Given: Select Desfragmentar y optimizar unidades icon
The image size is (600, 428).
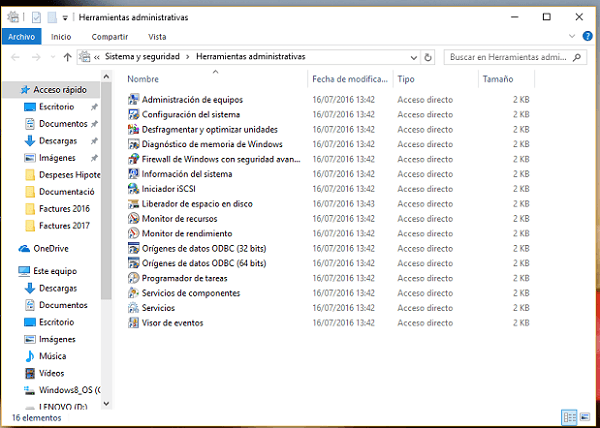Looking at the screenshot, I should point(133,129).
